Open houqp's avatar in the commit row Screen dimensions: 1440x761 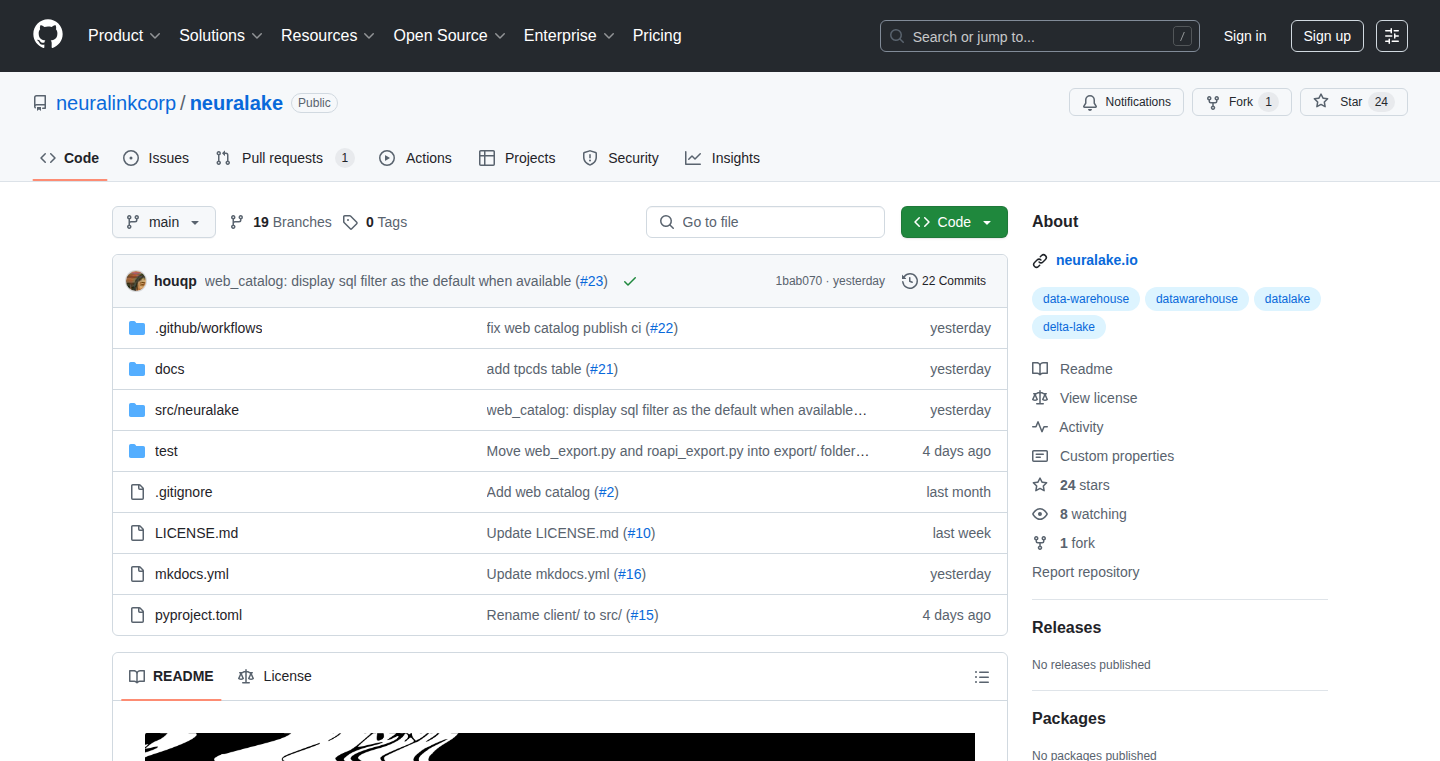pos(136,281)
